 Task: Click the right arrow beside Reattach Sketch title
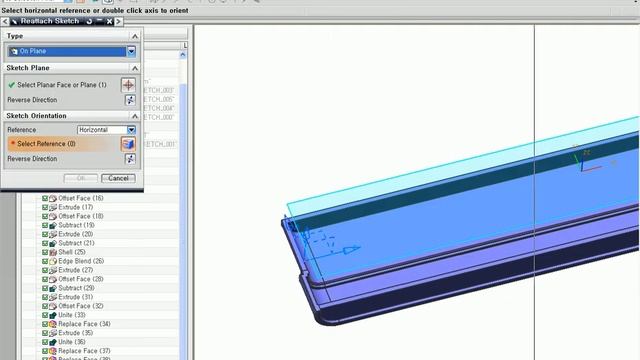[x=118, y=21]
